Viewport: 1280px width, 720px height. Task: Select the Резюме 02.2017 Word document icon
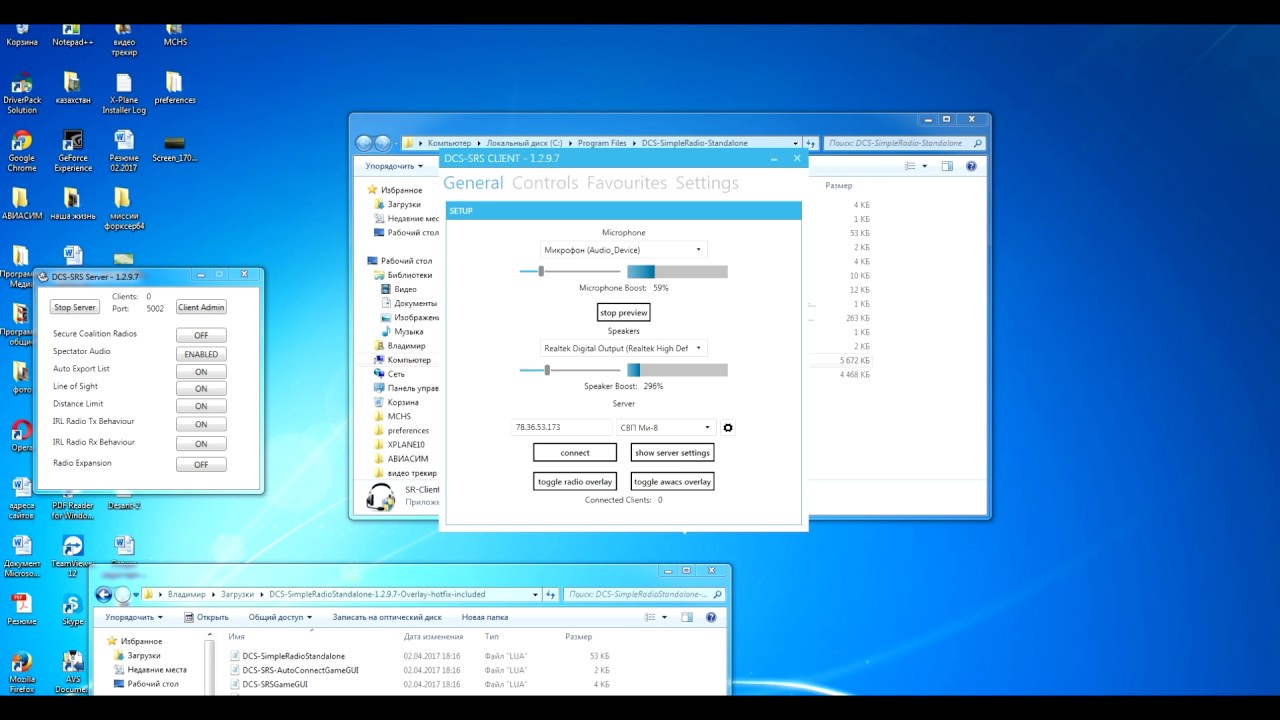pyautogui.click(x=123, y=150)
